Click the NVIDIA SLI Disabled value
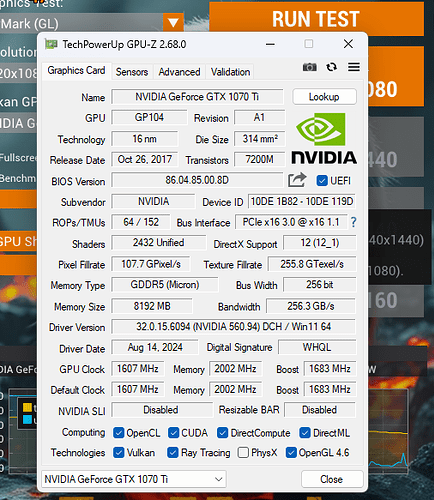Screen dimensions: 434x500 click(162, 410)
